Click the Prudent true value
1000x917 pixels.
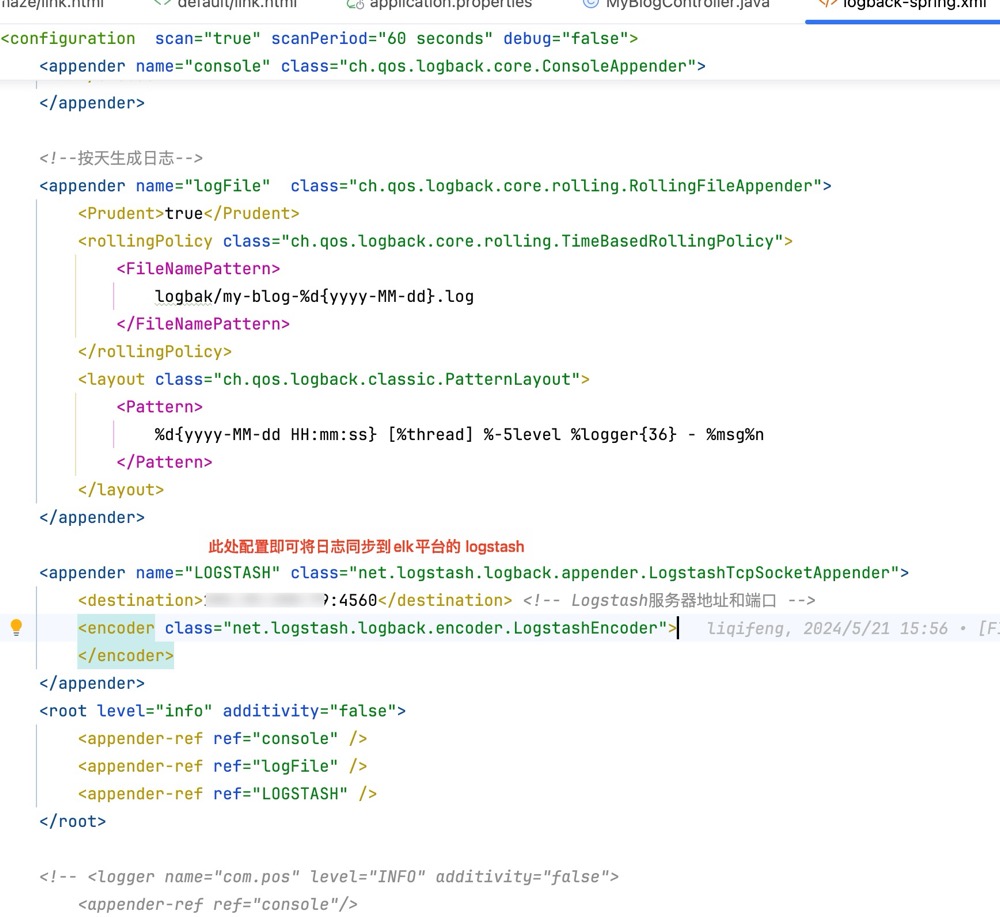click(184, 213)
